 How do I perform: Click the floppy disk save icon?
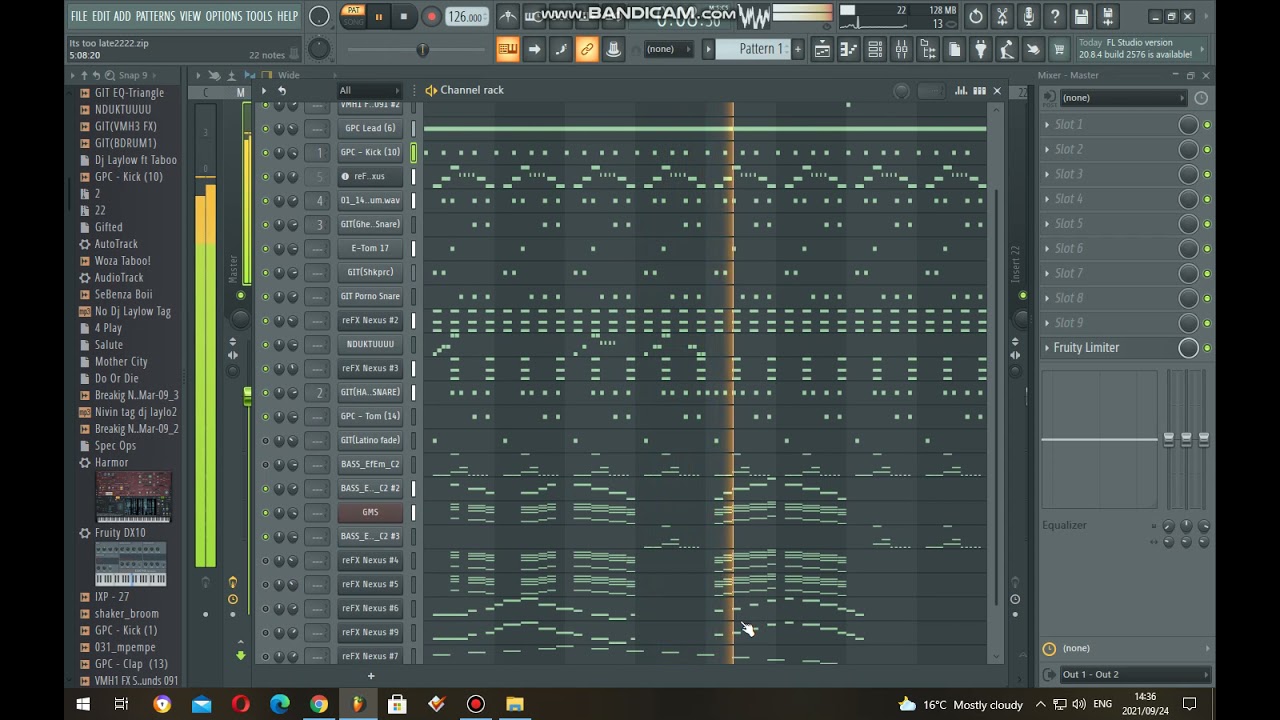pyautogui.click(x=1081, y=17)
